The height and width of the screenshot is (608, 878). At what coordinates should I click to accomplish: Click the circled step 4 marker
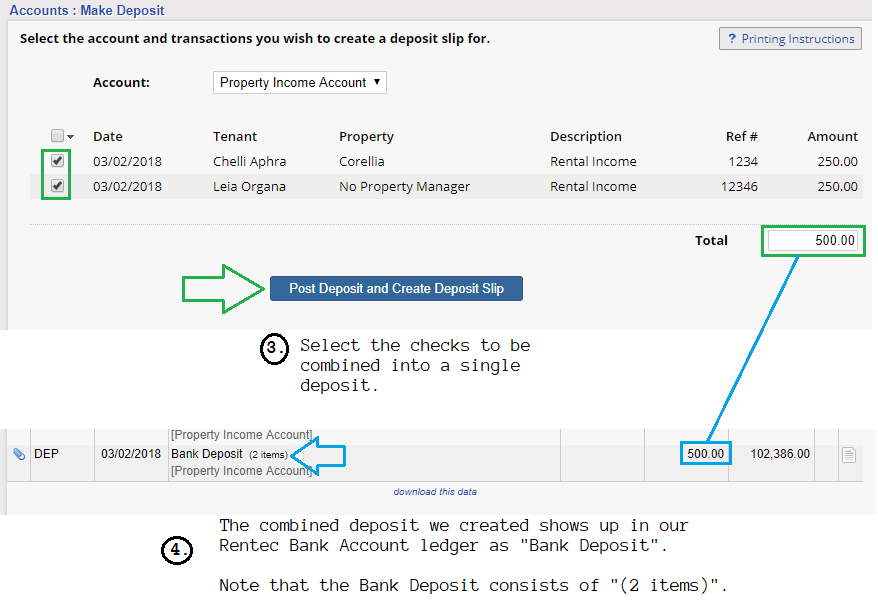(175, 551)
